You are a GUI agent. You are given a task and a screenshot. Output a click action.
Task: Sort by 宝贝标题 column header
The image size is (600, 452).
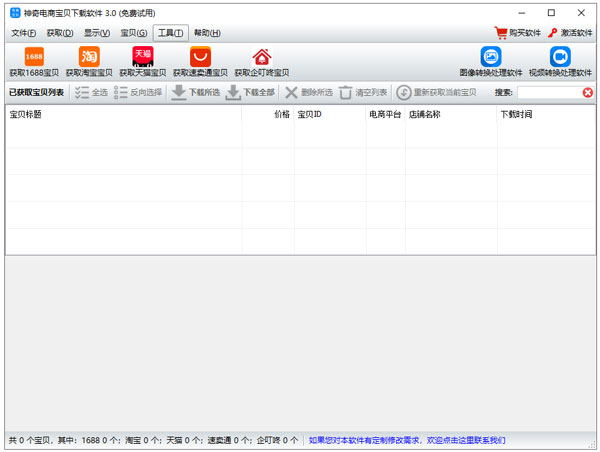pyautogui.click(x=123, y=114)
